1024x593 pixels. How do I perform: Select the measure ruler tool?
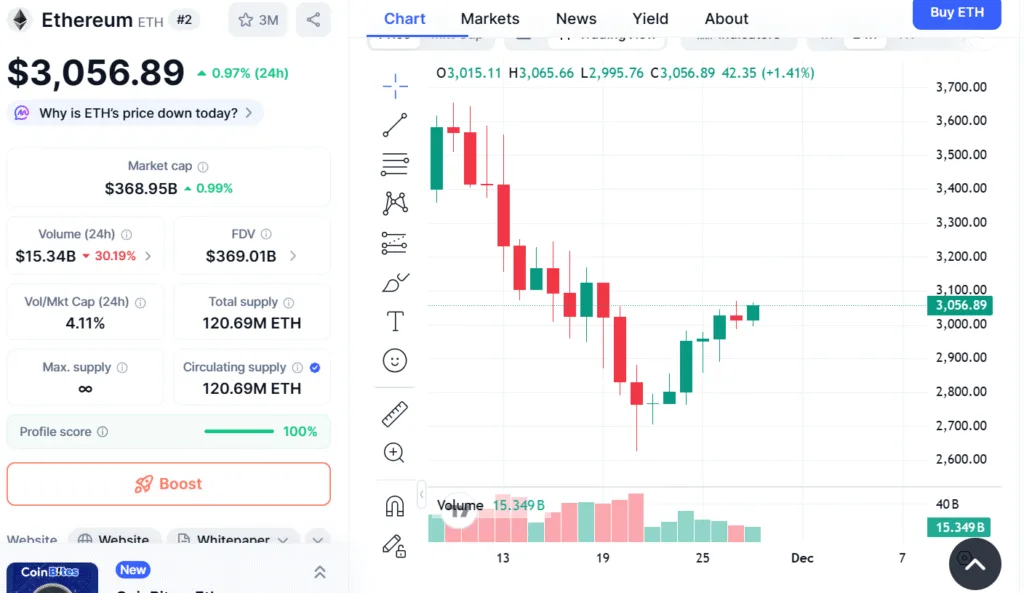tap(394, 413)
